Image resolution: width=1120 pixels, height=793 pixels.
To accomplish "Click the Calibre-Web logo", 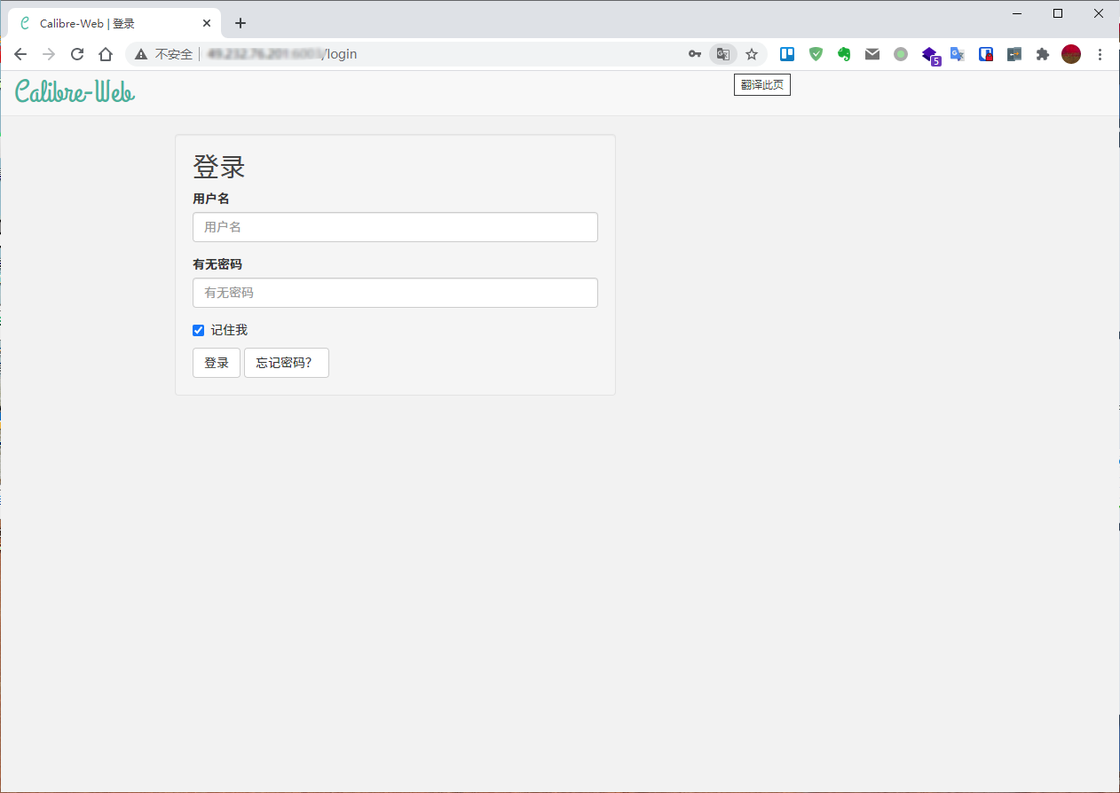I will 75,92.
